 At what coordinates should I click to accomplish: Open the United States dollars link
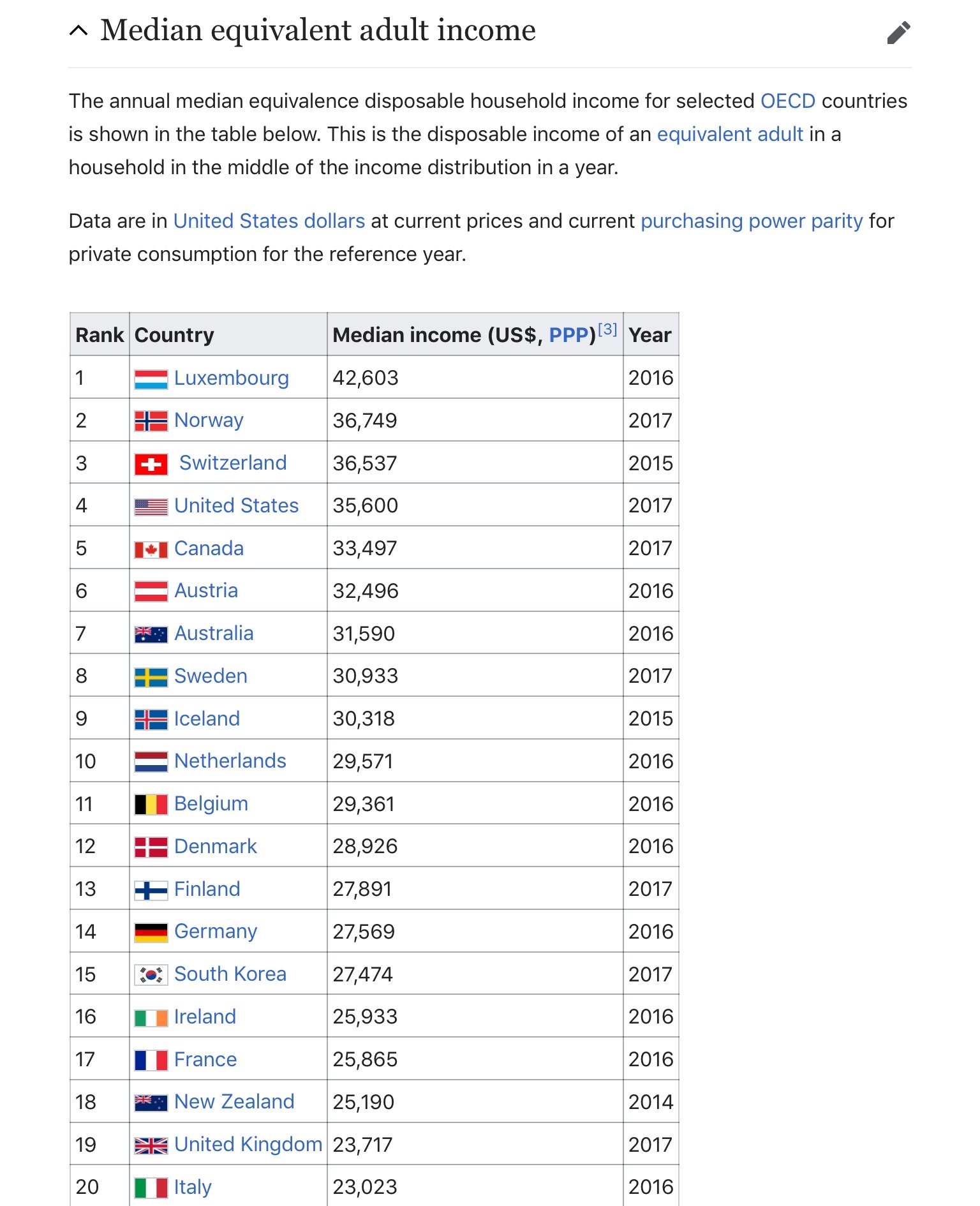tap(269, 221)
